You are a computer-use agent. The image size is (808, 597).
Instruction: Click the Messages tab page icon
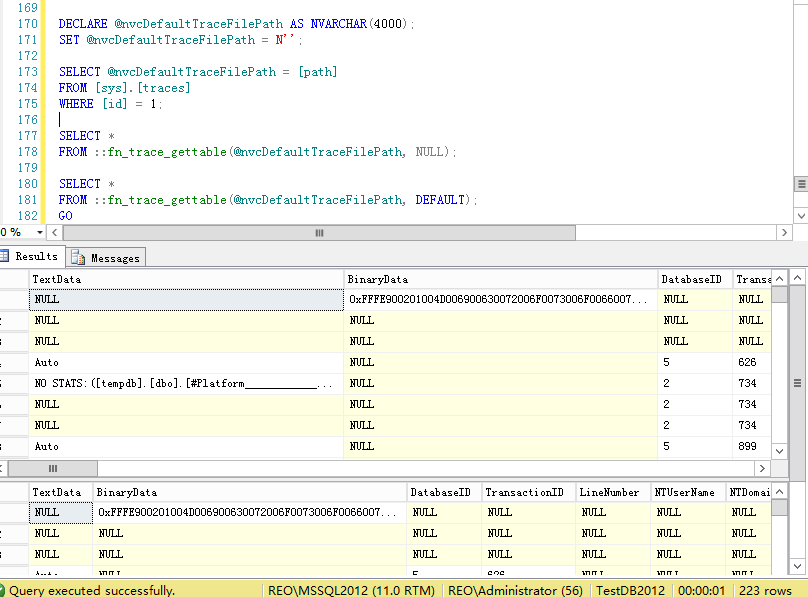(x=78, y=258)
